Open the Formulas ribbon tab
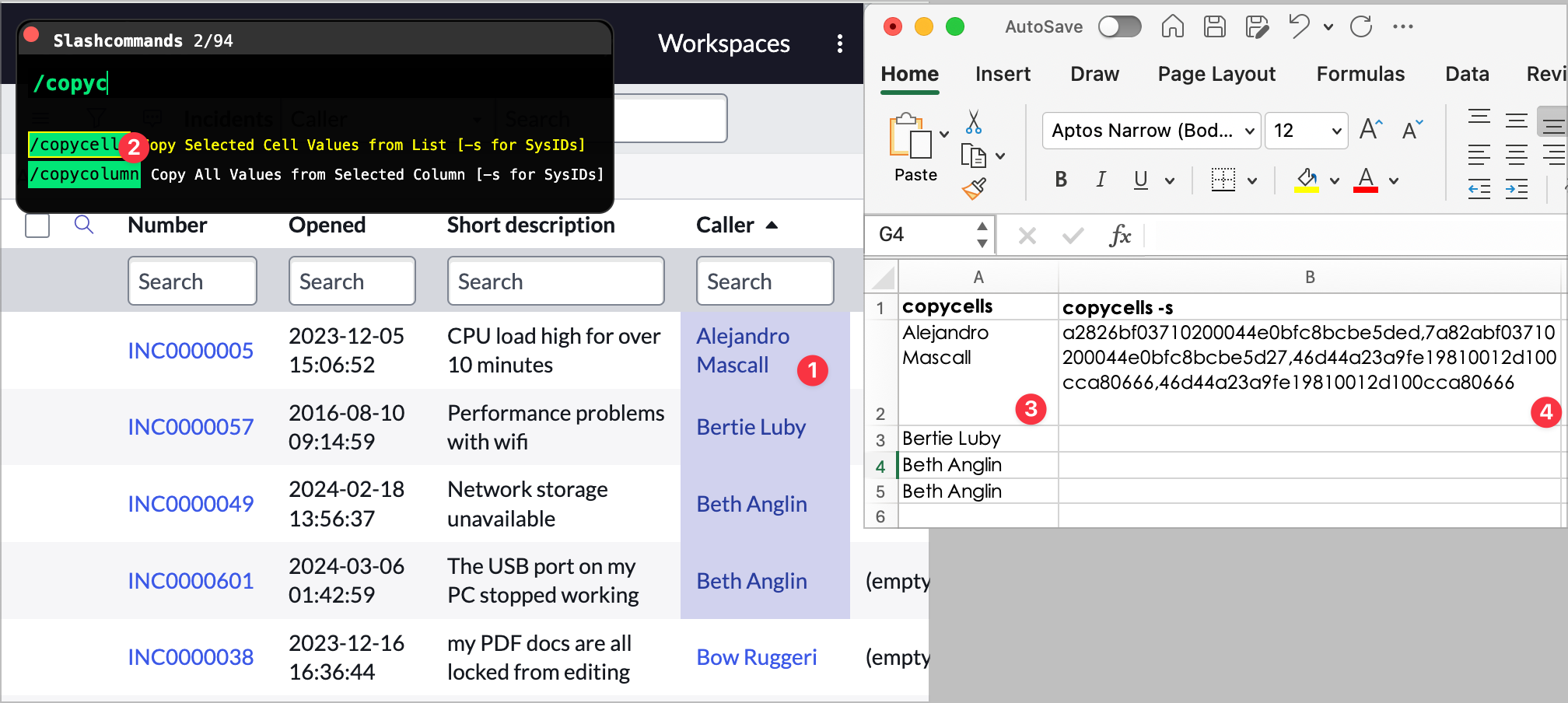 [x=1360, y=74]
